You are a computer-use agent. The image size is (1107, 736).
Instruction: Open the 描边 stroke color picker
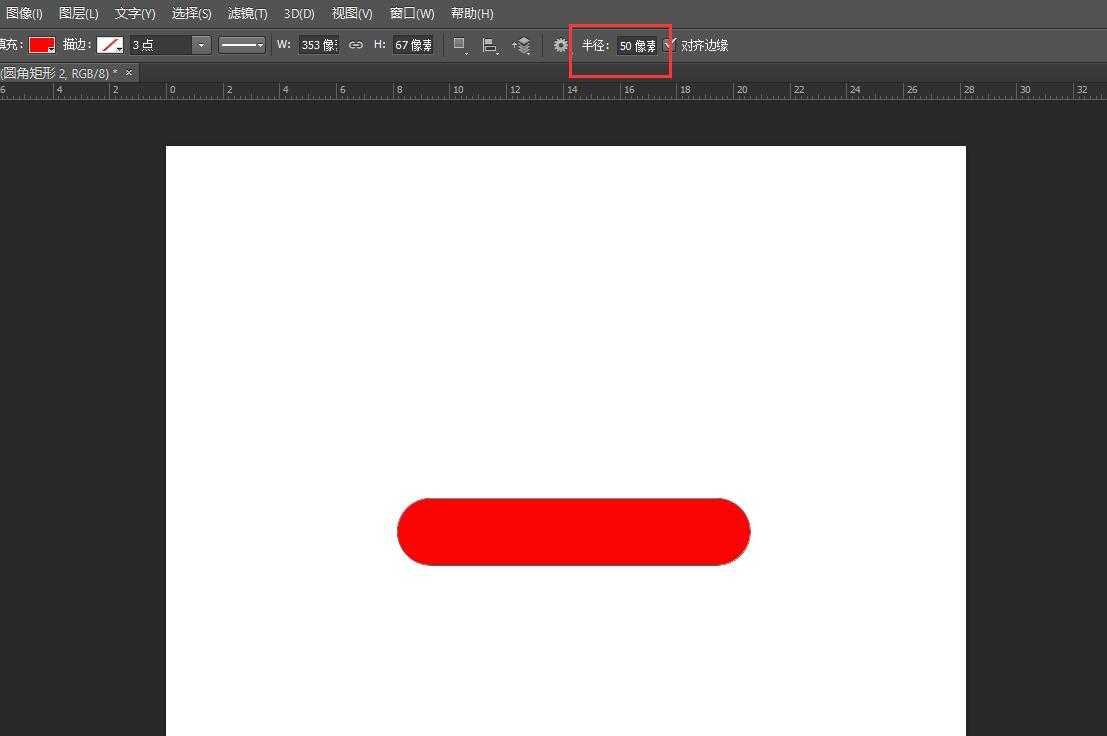109,45
